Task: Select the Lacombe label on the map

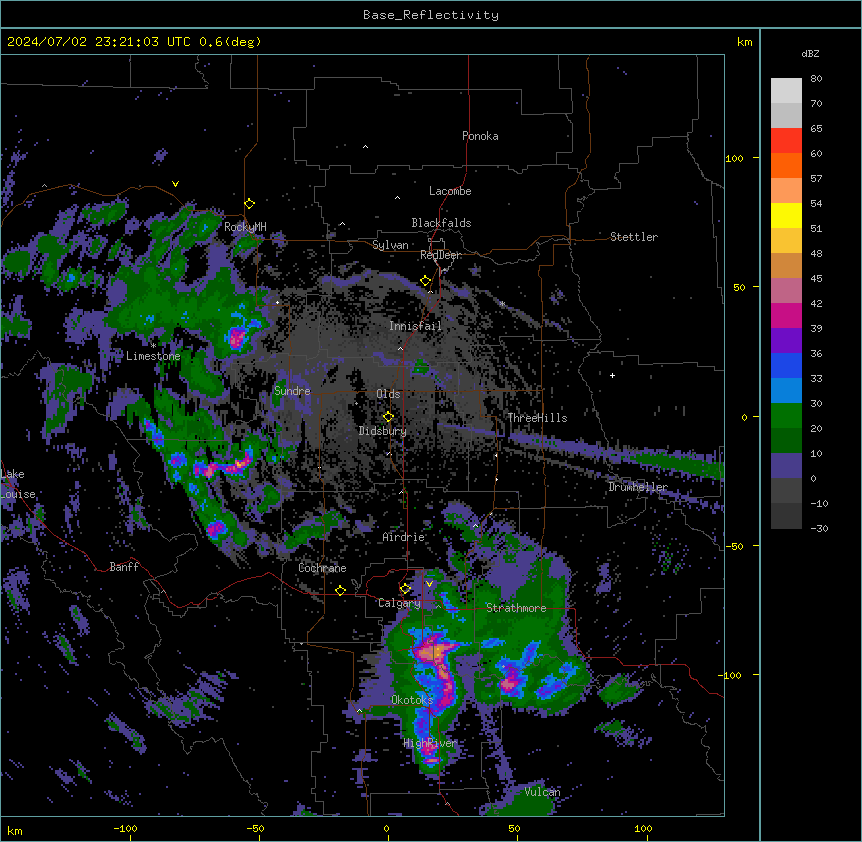Action: [450, 191]
